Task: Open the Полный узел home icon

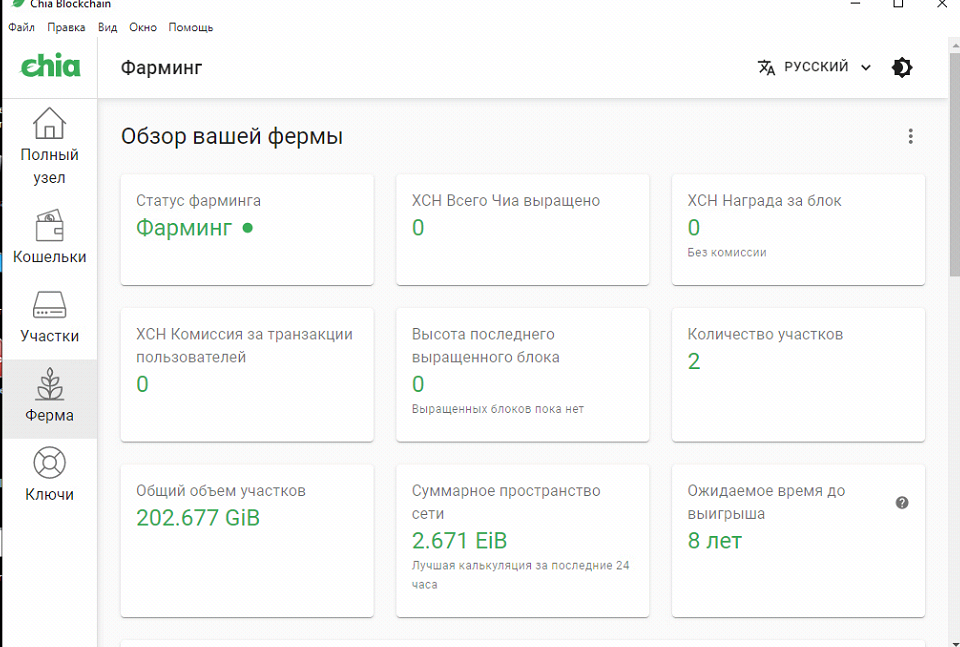Action: [49, 123]
